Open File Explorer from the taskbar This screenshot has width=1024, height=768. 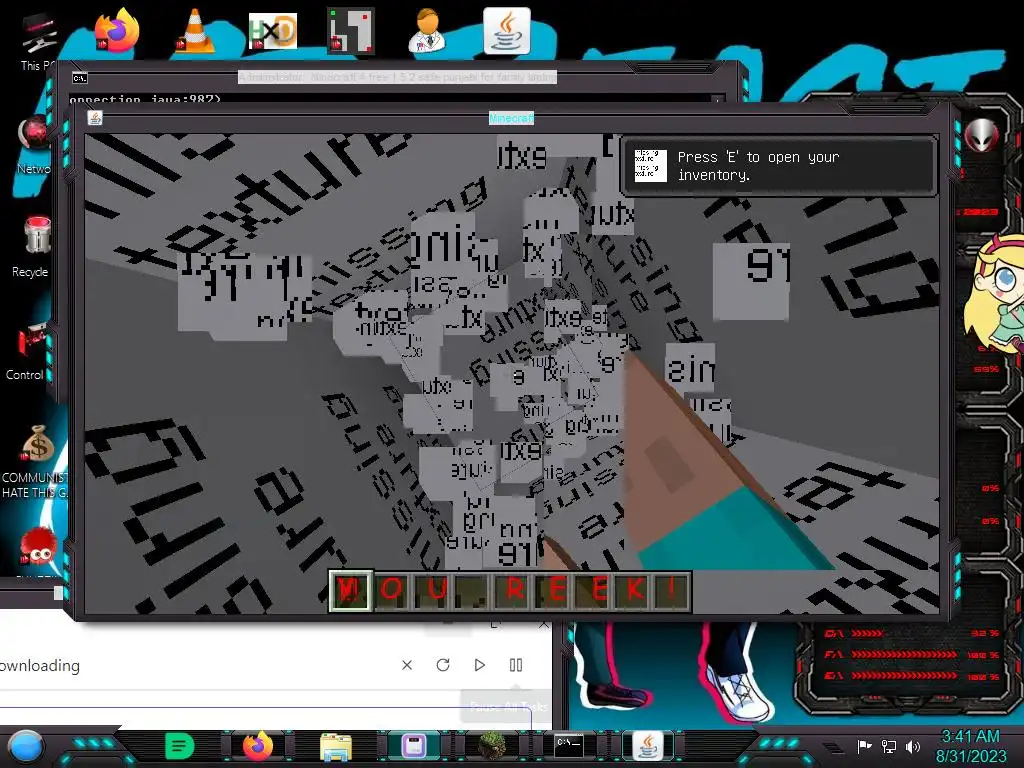[336, 746]
